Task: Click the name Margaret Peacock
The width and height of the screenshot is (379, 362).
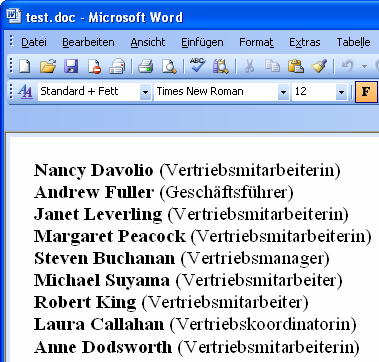Action: click(110, 236)
